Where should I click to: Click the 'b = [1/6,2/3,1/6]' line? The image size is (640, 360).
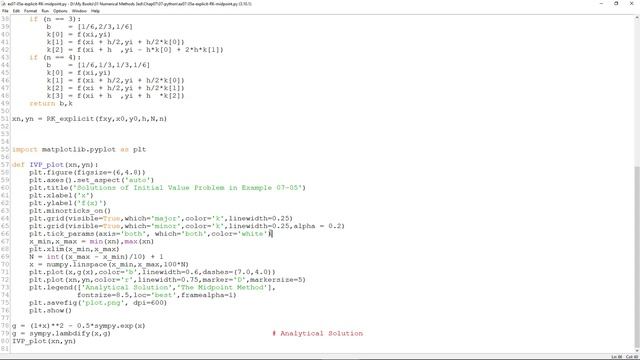pos(89,27)
